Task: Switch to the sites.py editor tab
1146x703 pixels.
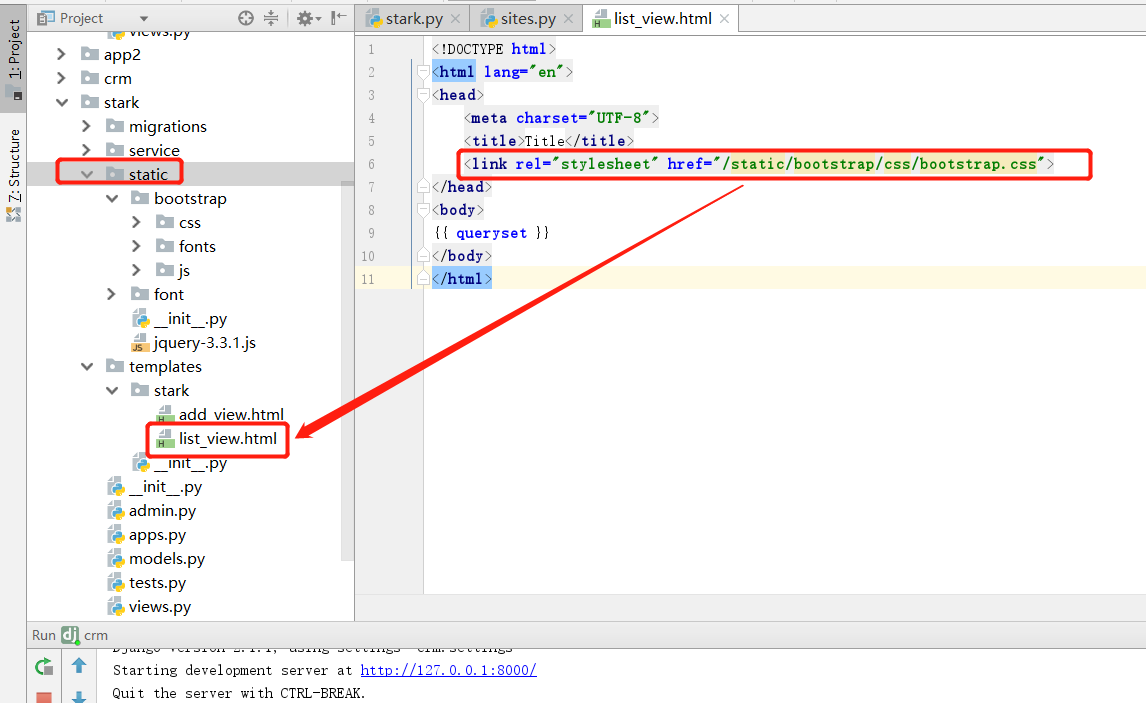Action: [528, 19]
